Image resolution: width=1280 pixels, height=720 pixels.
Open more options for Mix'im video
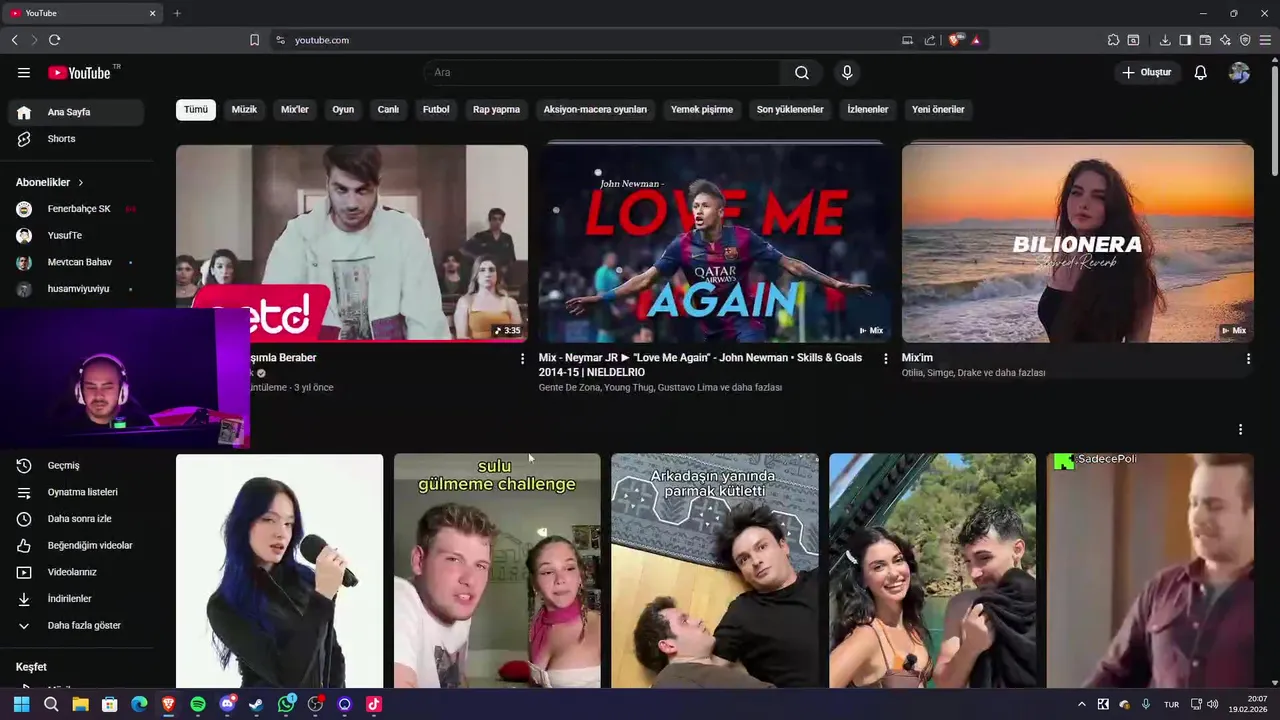pos(1248,358)
